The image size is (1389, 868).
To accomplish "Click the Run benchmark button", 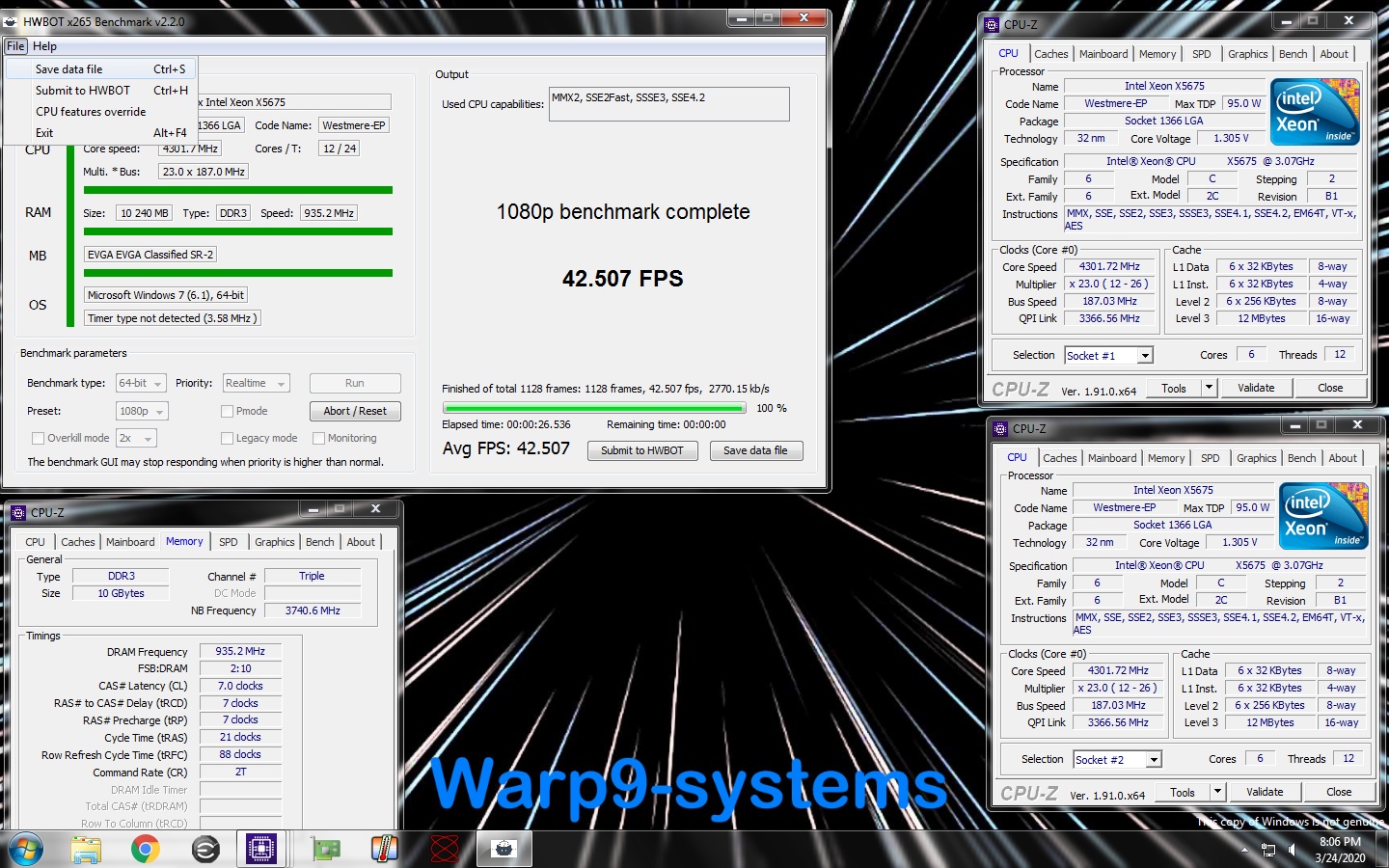I will point(355,383).
